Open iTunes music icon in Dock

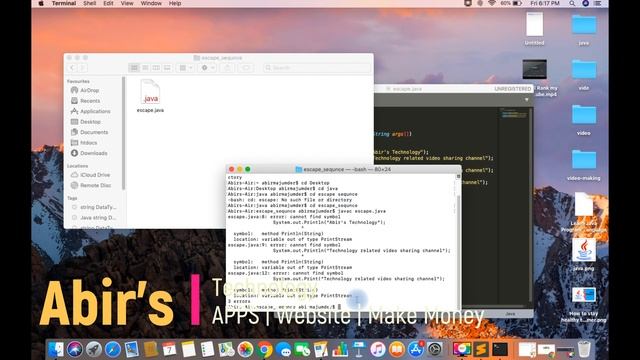pos(378,350)
